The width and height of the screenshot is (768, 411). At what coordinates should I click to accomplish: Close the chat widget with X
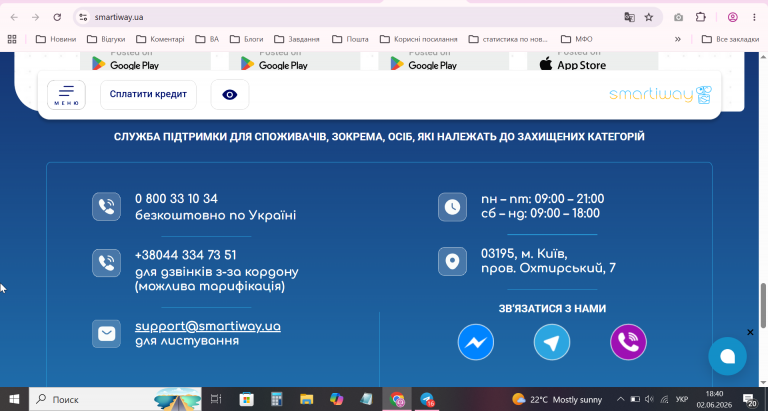click(x=750, y=332)
